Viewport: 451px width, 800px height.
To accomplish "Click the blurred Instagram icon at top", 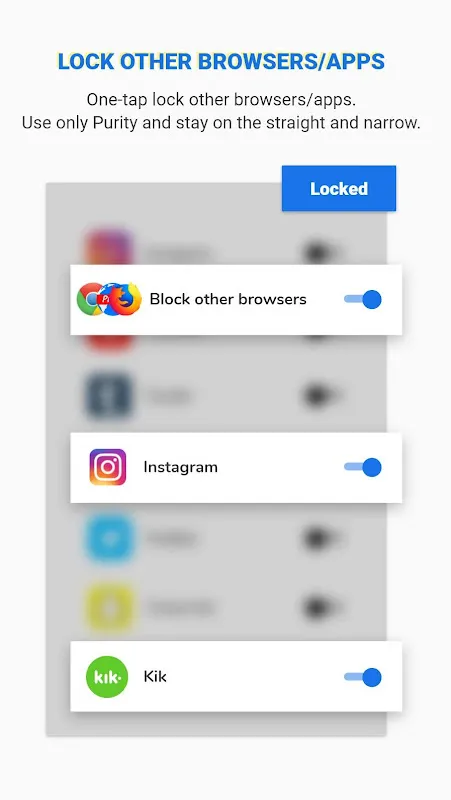I will coord(109,248).
